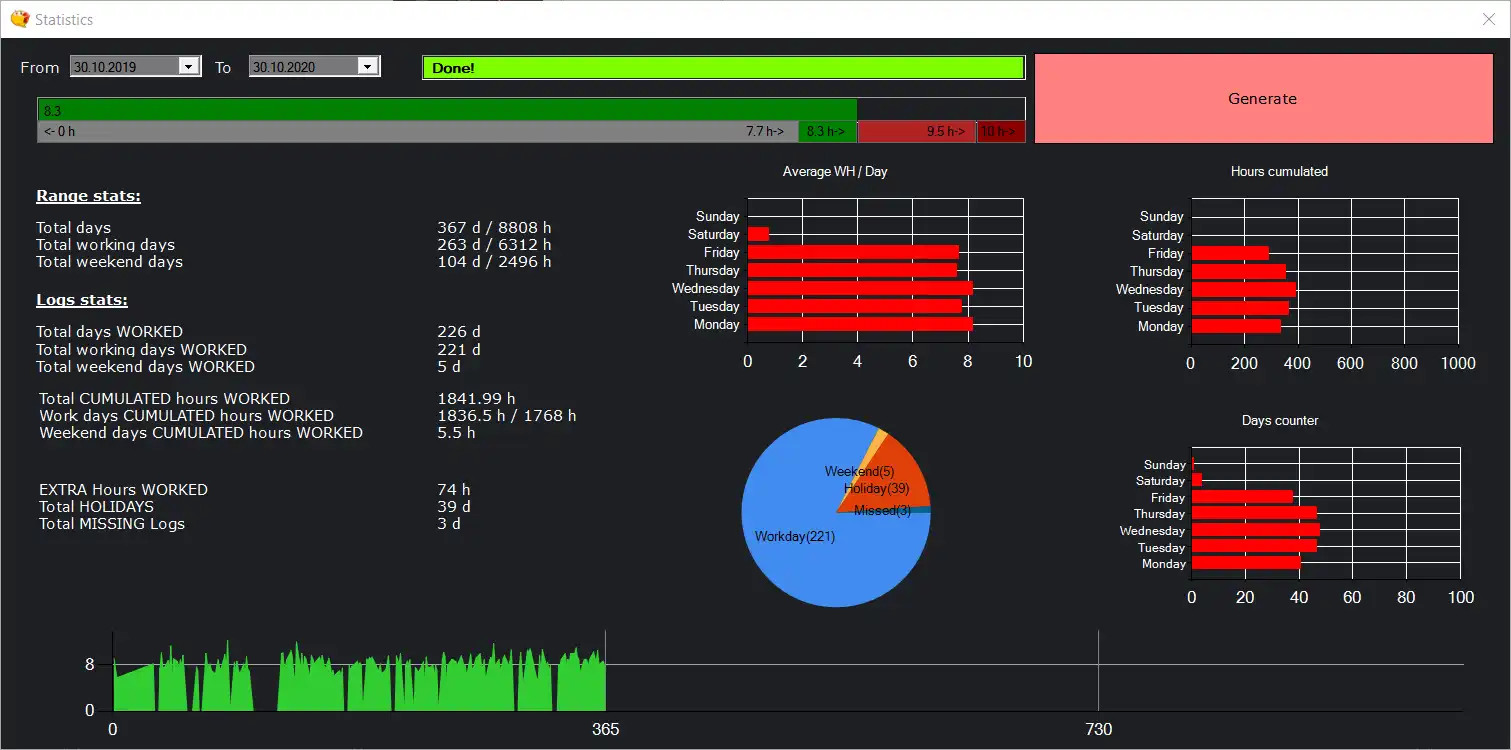The height and width of the screenshot is (750, 1511).
Task: Click the 10 h-> dark red segment
Action: [x=1001, y=131]
